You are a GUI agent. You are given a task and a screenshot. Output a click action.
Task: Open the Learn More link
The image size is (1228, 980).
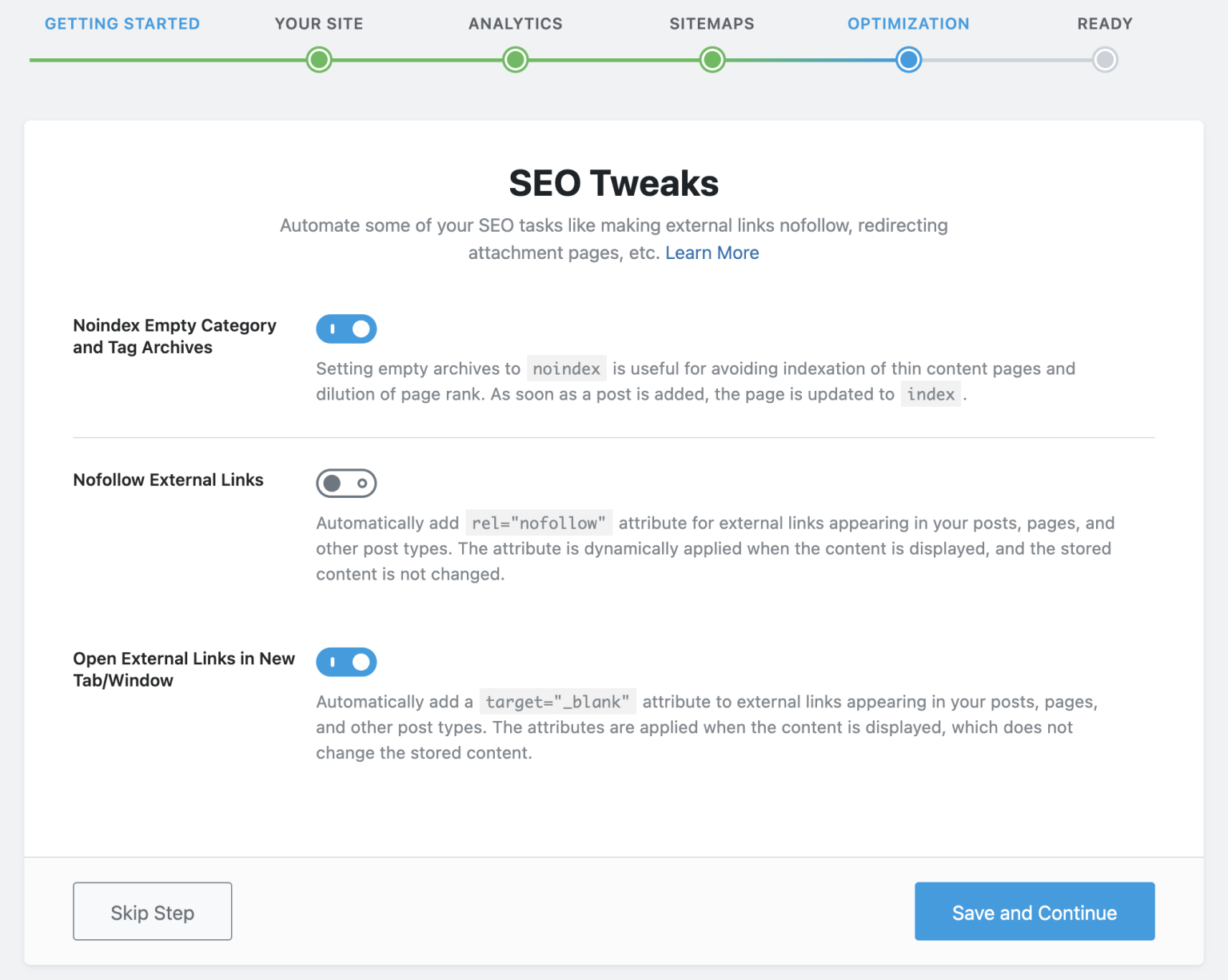tap(712, 253)
